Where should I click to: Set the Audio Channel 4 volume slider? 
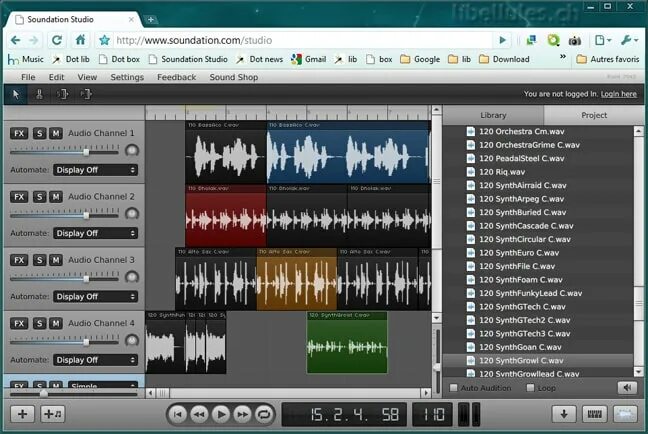(86, 342)
